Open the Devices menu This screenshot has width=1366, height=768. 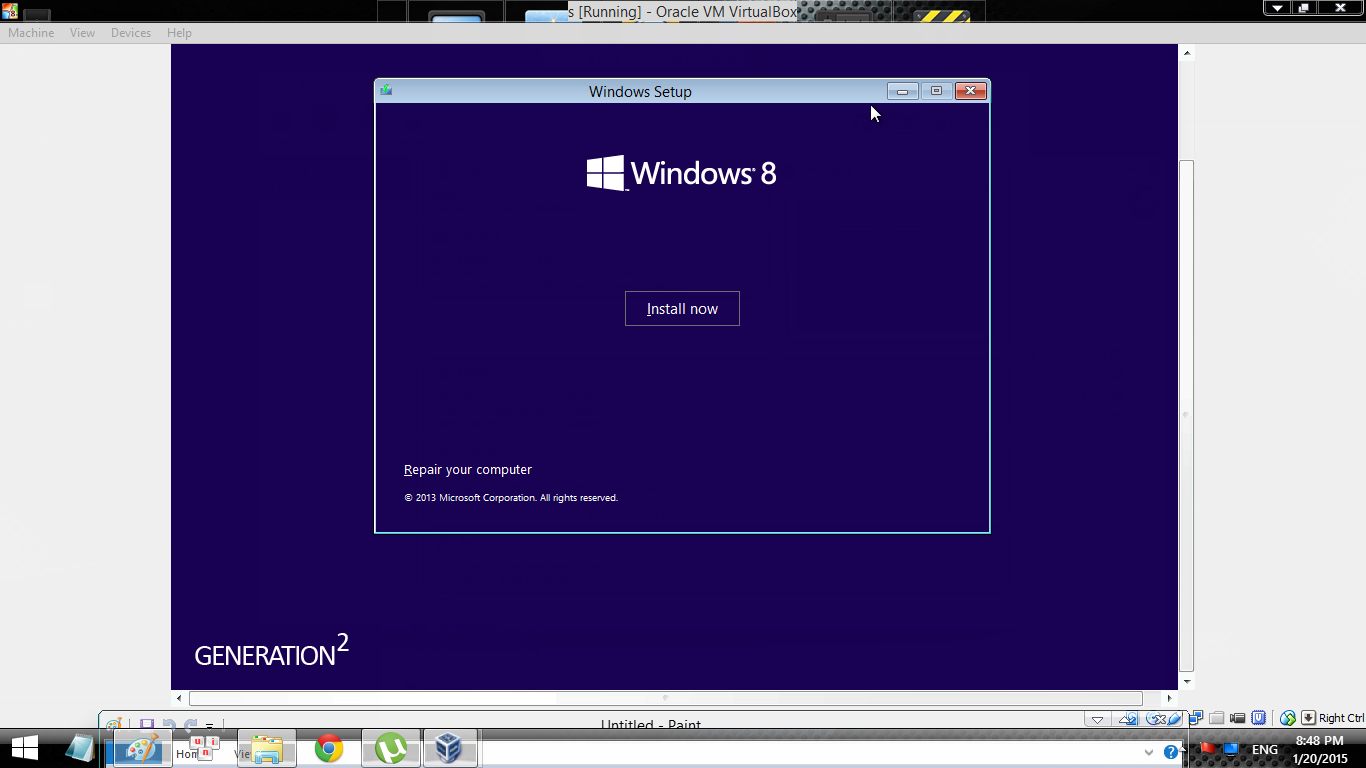point(131,33)
